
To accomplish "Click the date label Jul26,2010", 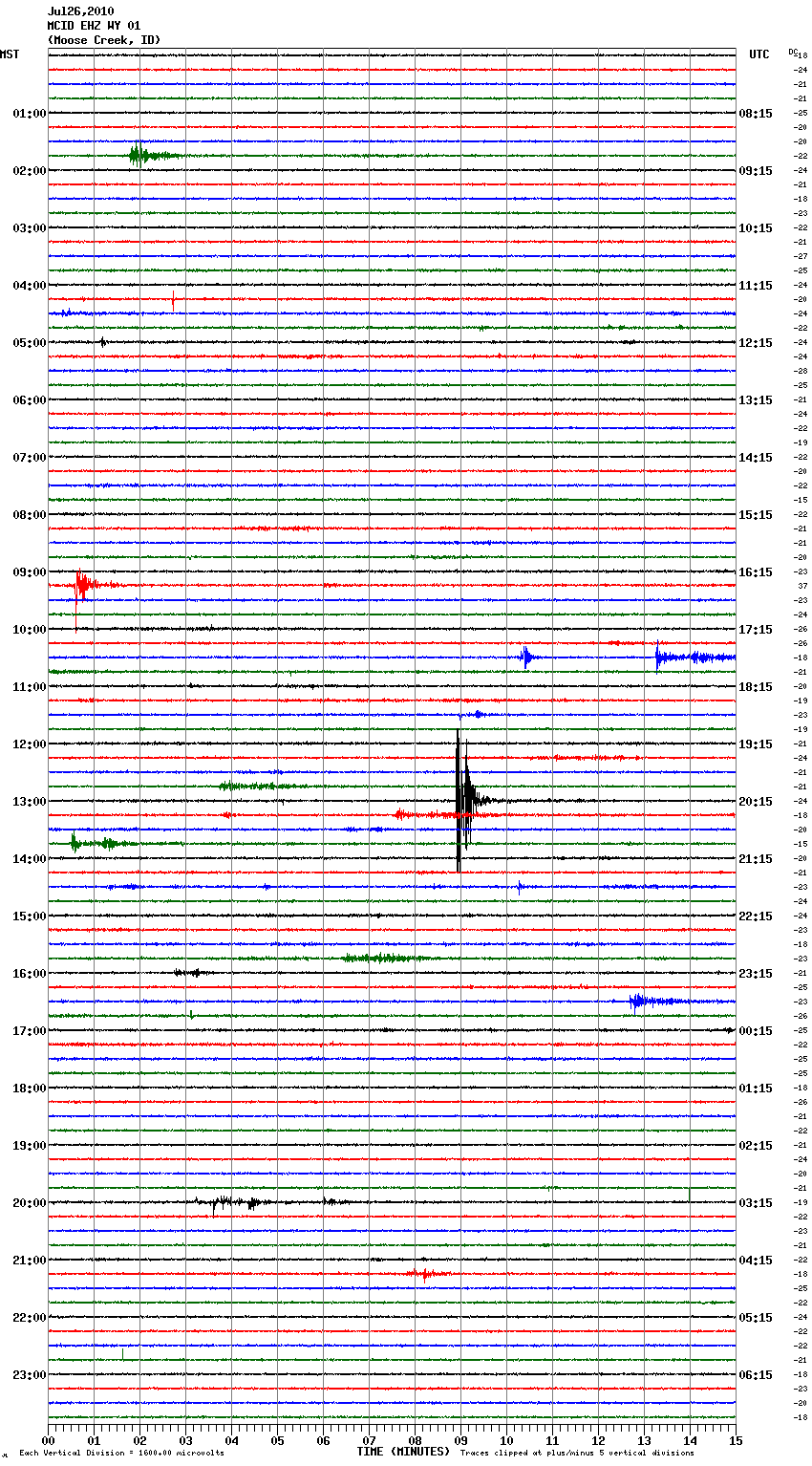I will click(80, 11).
